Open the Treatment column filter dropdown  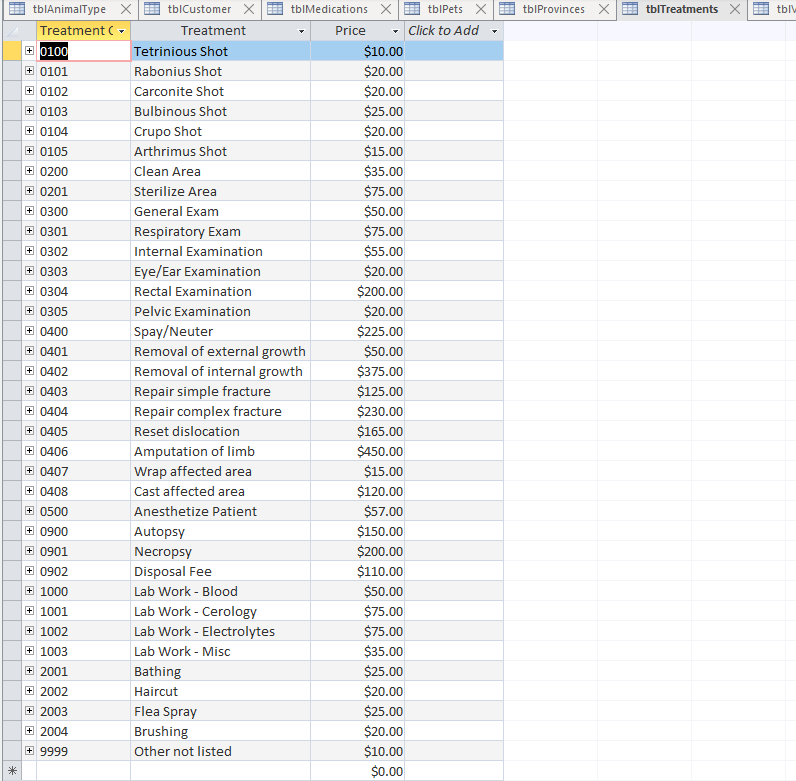pyautogui.click(x=301, y=31)
